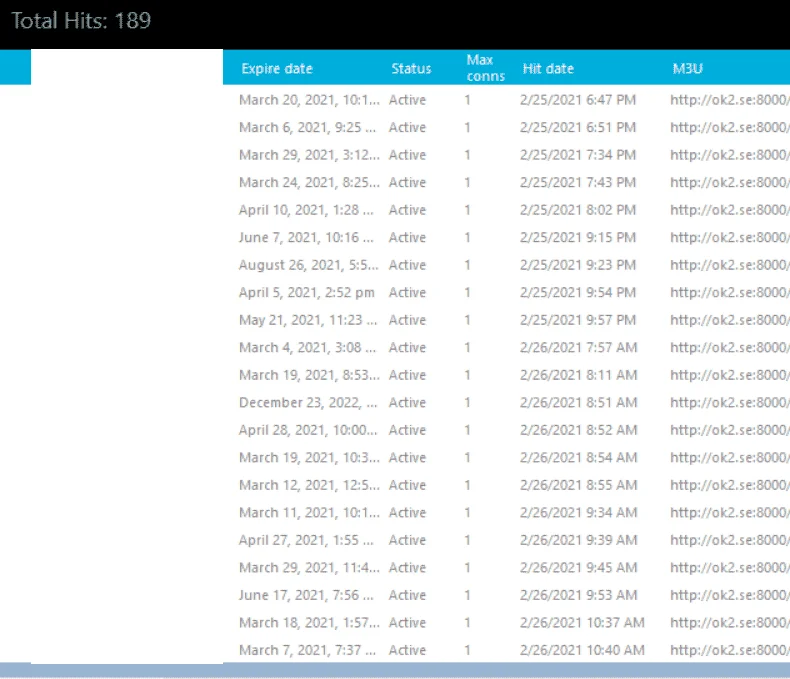Select row expiring March 20, 2021
The image size is (790, 679).
coord(506,100)
